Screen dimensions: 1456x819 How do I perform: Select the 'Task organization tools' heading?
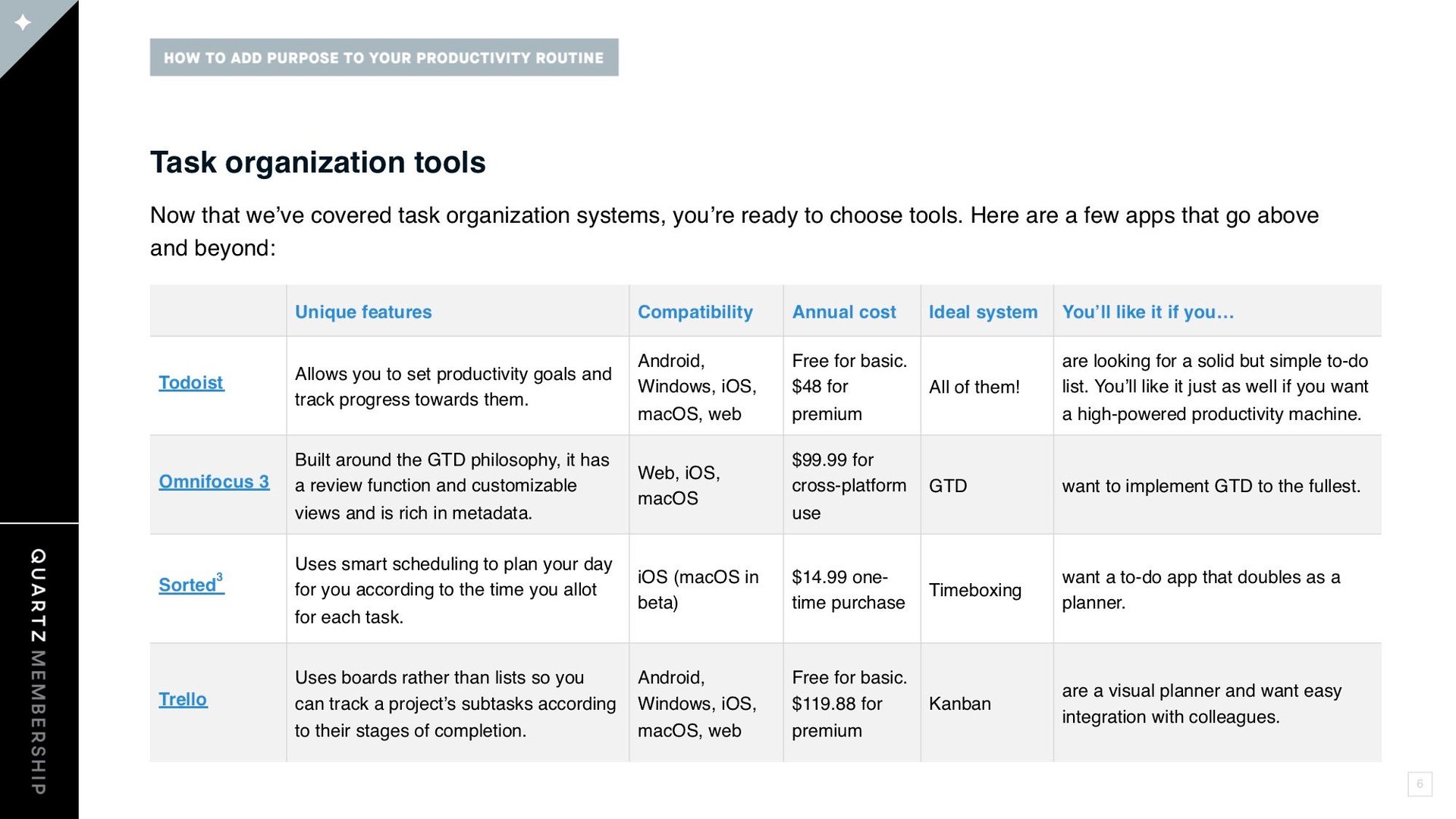tap(318, 162)
